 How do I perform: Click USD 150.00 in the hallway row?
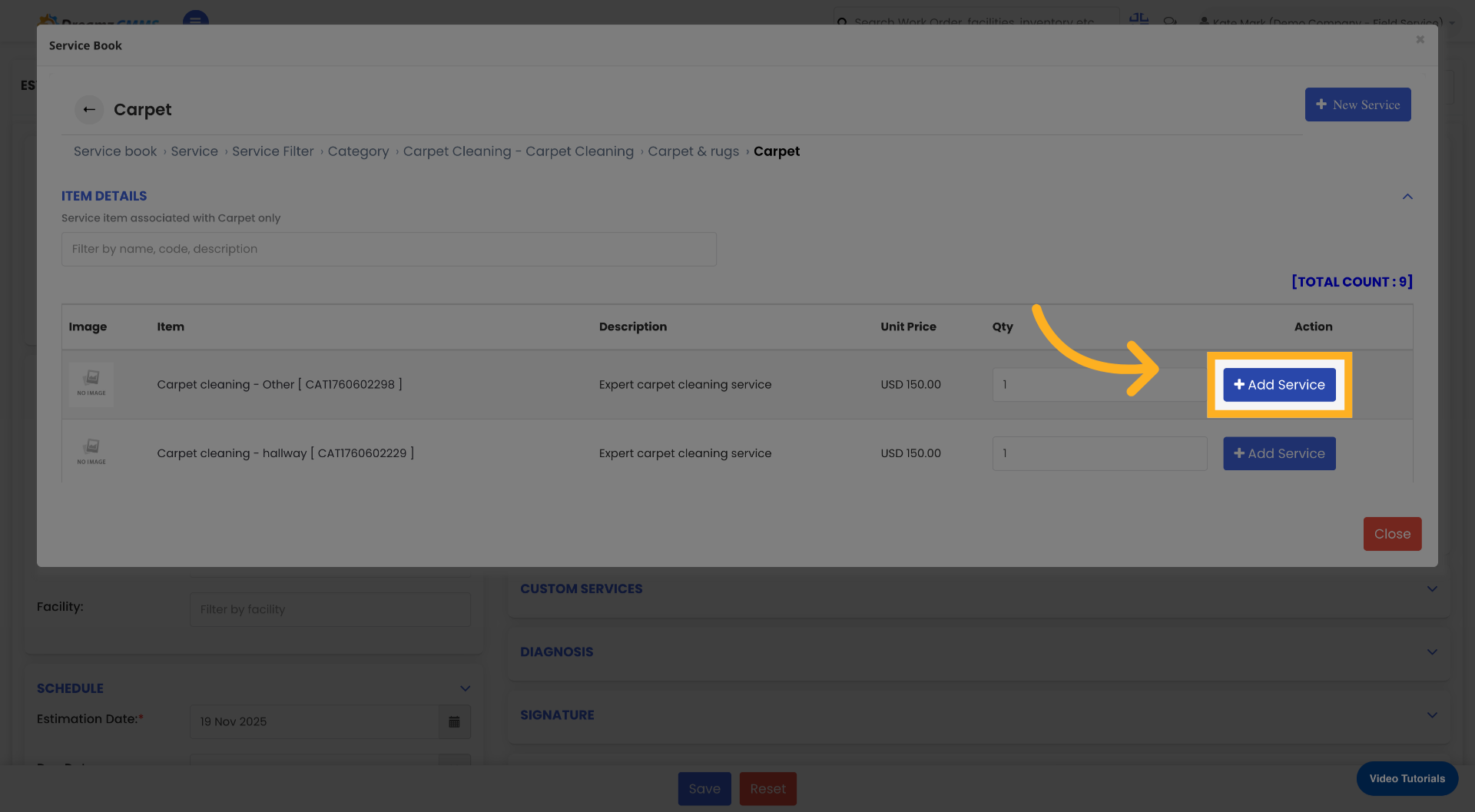910,453
